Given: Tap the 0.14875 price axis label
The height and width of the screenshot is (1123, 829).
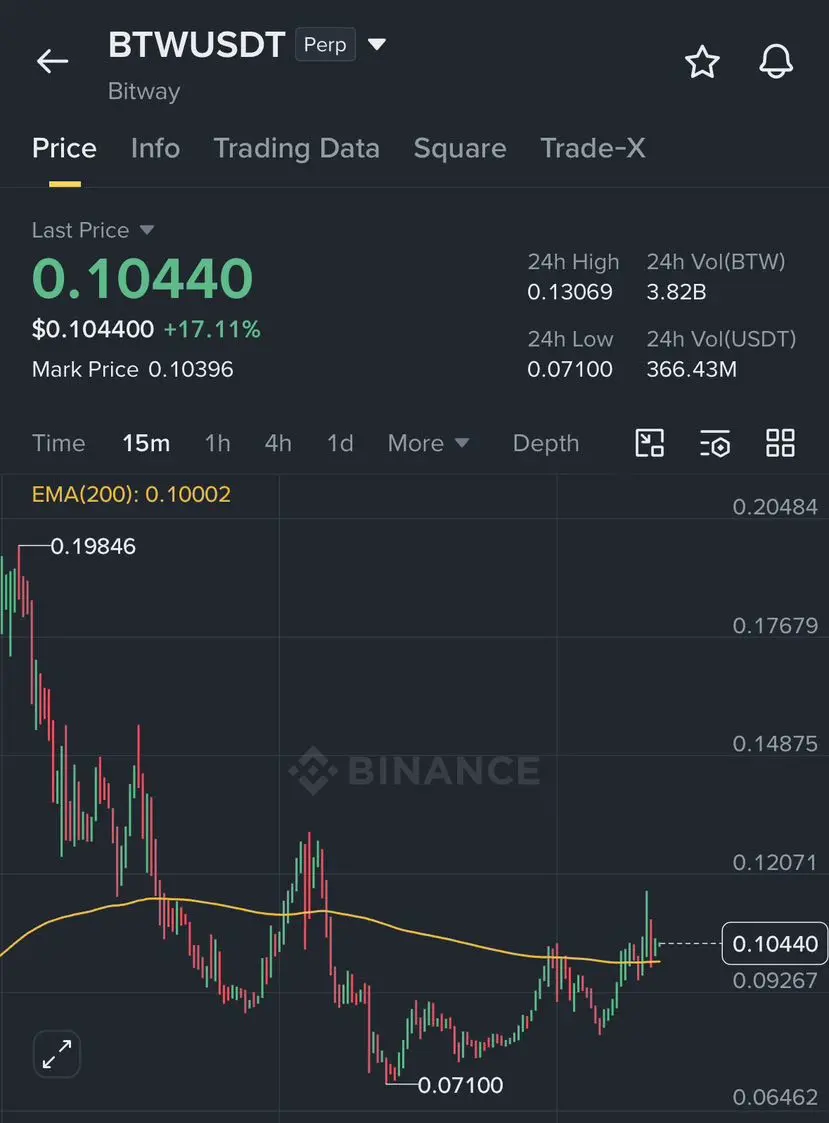Looking at the screenshot, I should click(775, 744).
